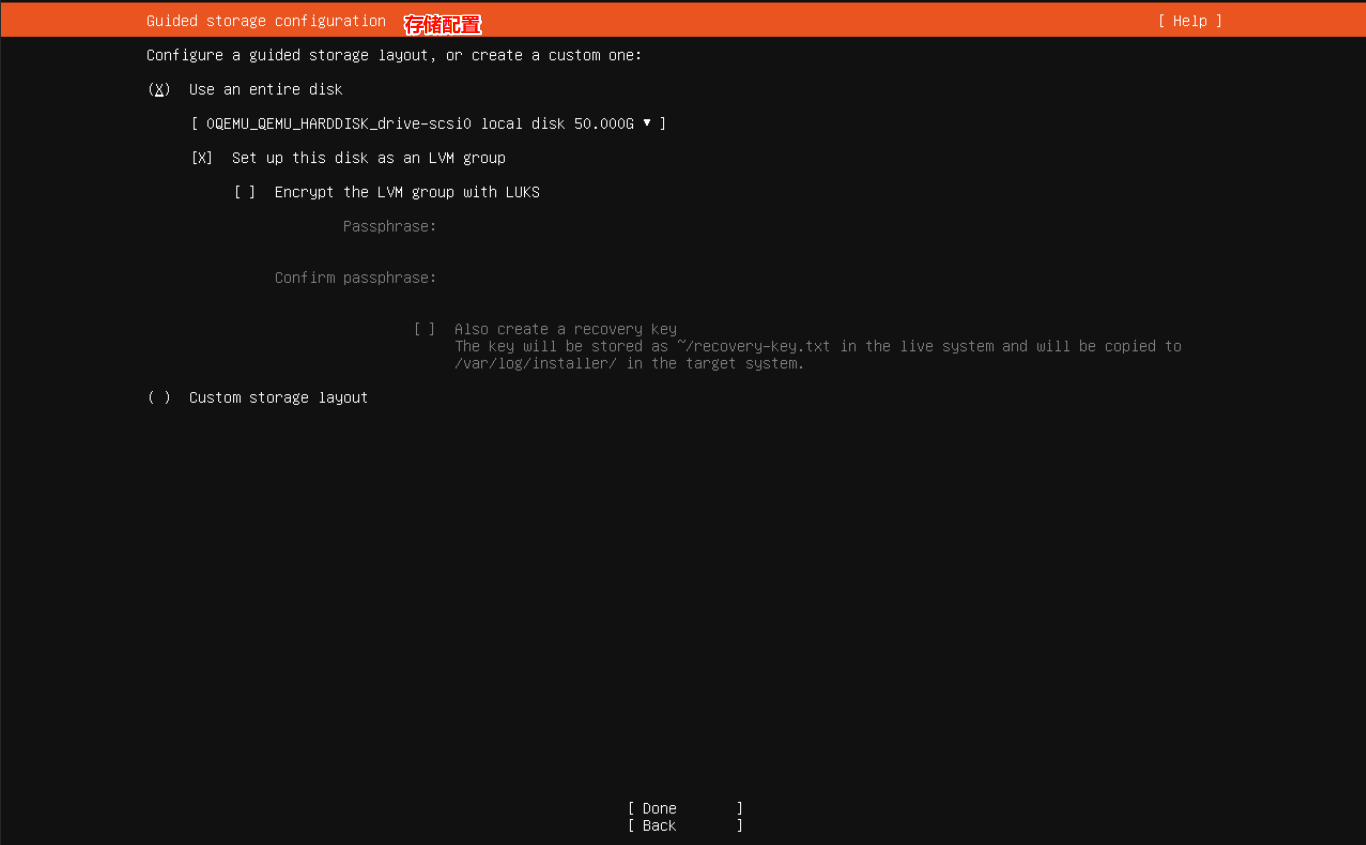Click the 'Encrypt the LVM group with LUKS' text
Screen dimensions: 1366x845
[407, 192]
